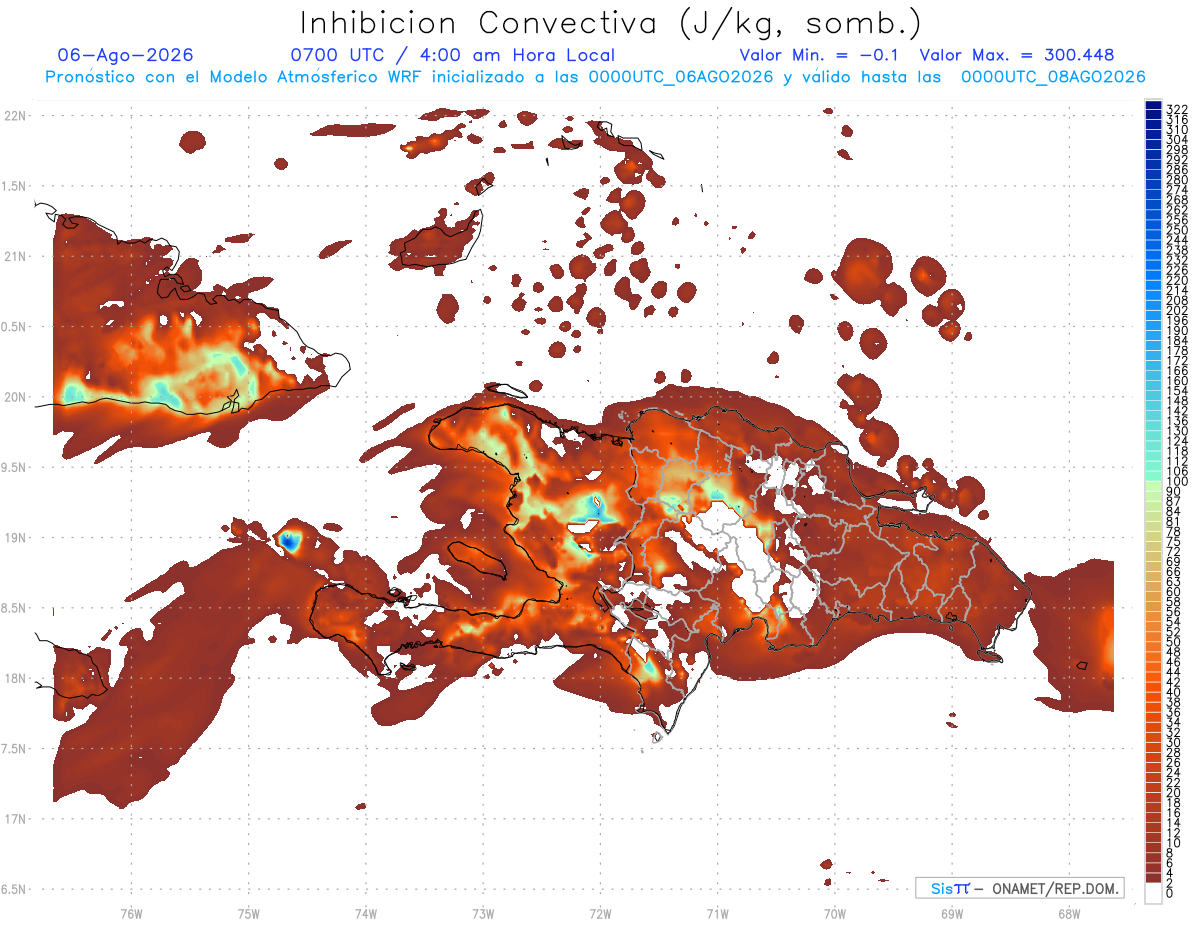The image size is (1200, 927).
Task: Click the latitude axis label '19N'
Action: [13, 537]
